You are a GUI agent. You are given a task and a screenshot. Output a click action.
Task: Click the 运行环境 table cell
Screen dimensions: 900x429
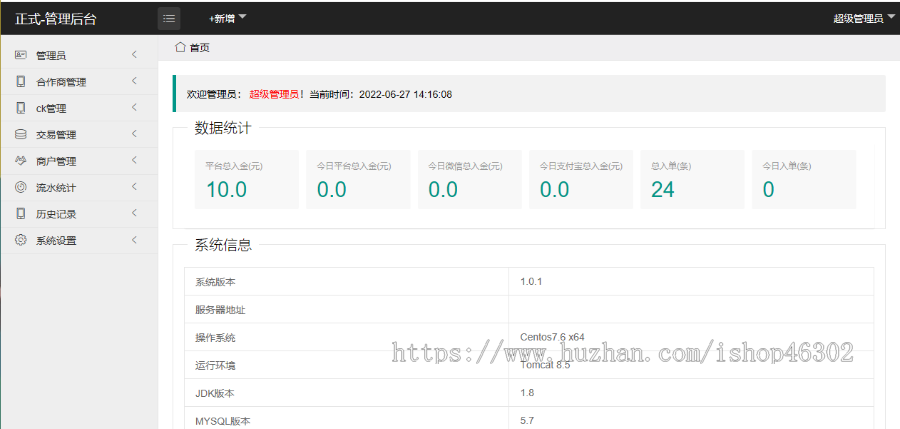346,365
